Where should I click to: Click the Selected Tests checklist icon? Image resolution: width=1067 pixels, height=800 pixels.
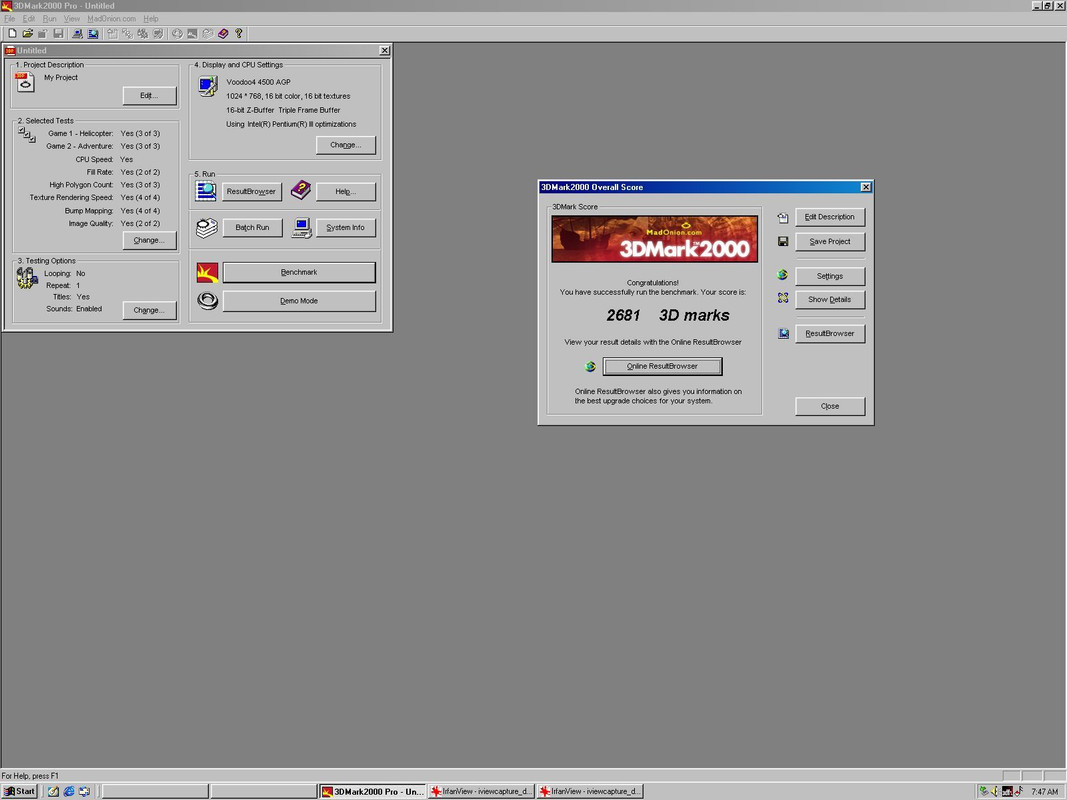(x=27, y=135)
